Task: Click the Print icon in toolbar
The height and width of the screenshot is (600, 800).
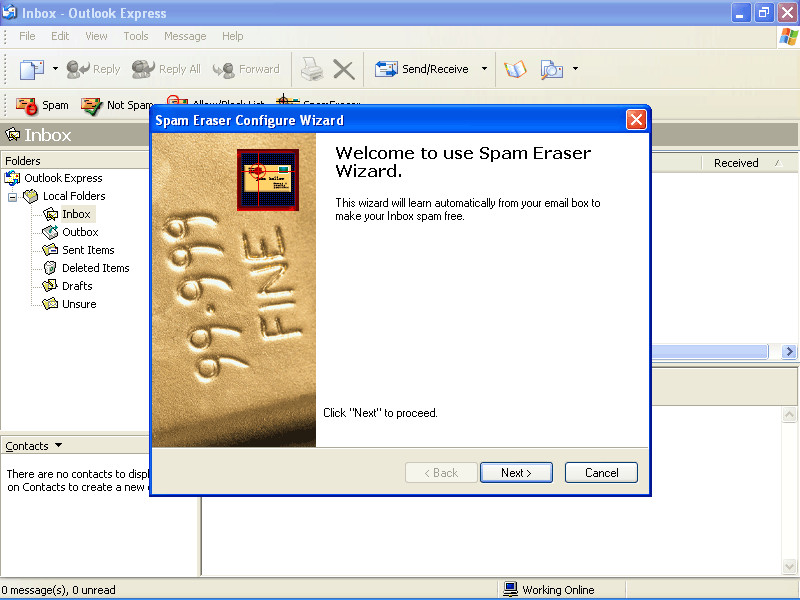Action: (311, 69)
